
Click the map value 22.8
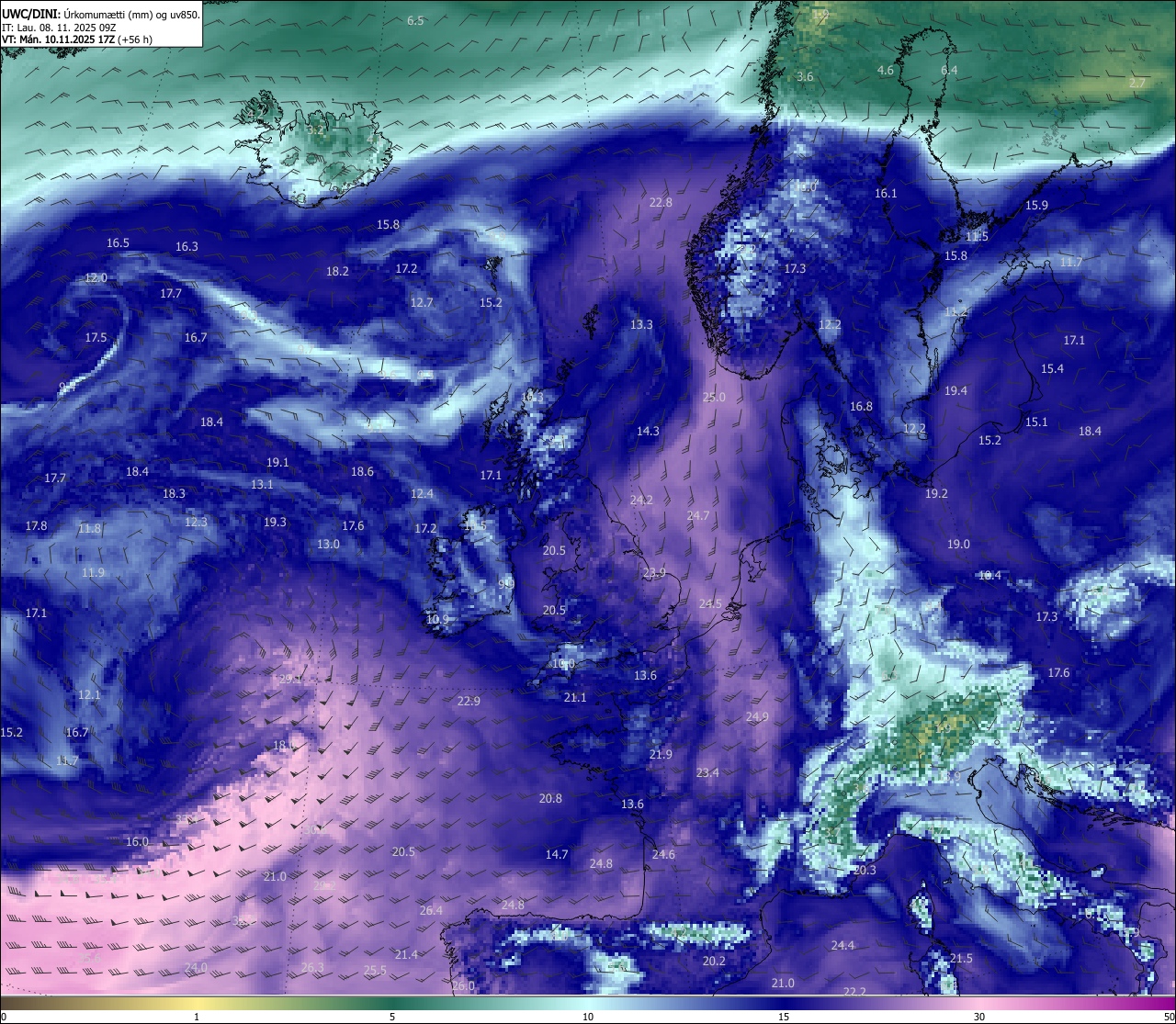click(661, 202)
